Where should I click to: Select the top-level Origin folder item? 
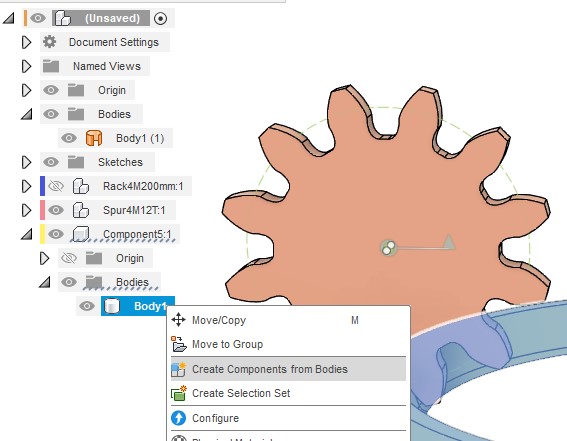coord(112,90)
